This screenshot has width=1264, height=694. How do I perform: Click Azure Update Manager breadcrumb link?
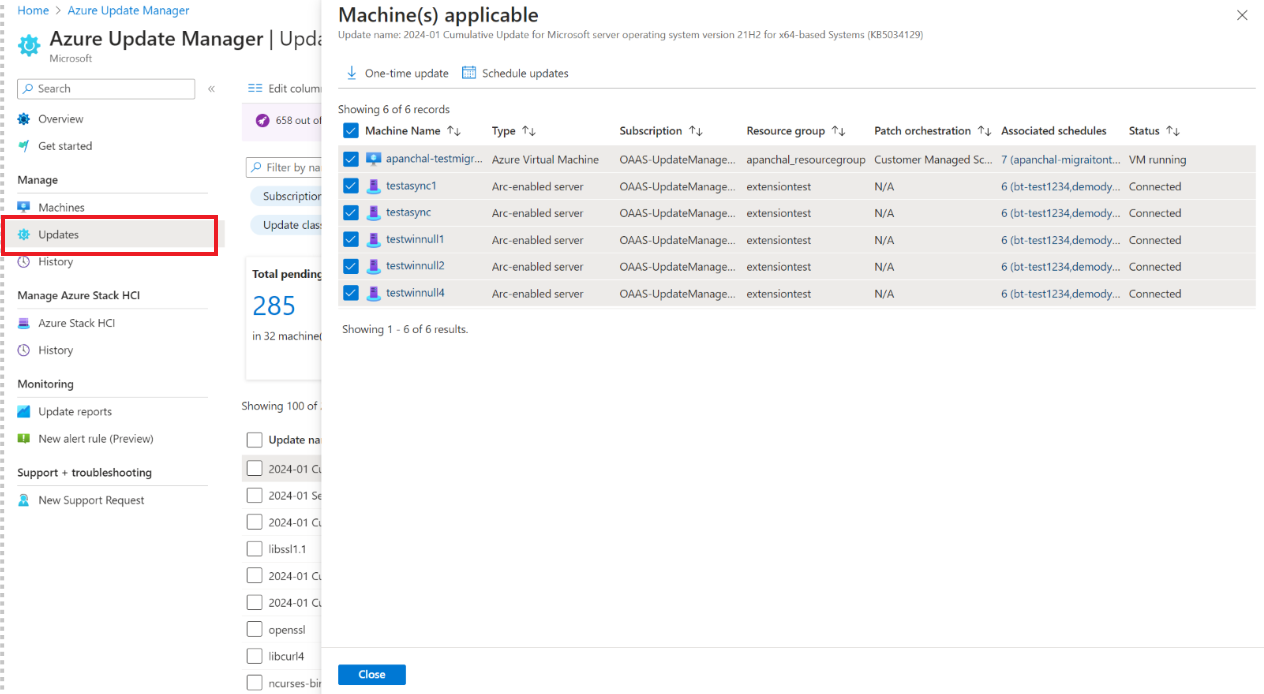[x=128, y=10]
